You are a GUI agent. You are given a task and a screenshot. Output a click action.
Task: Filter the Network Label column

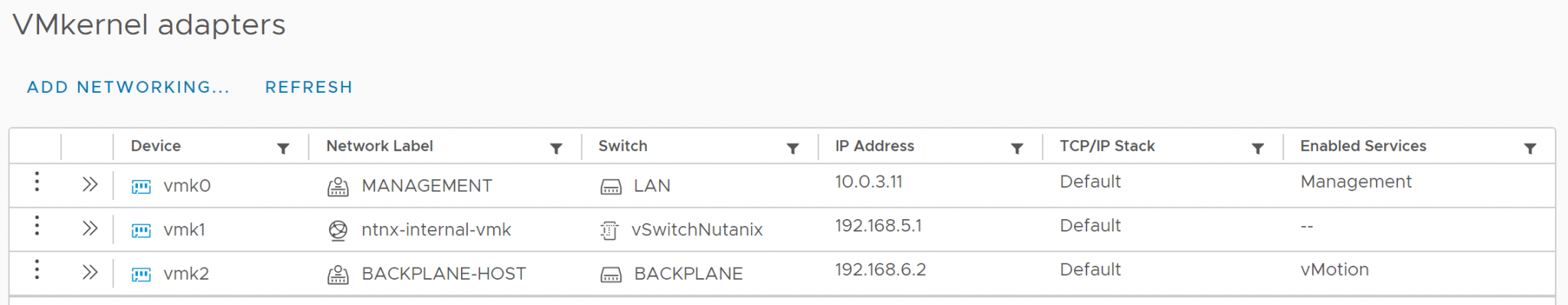click(557, 148)
